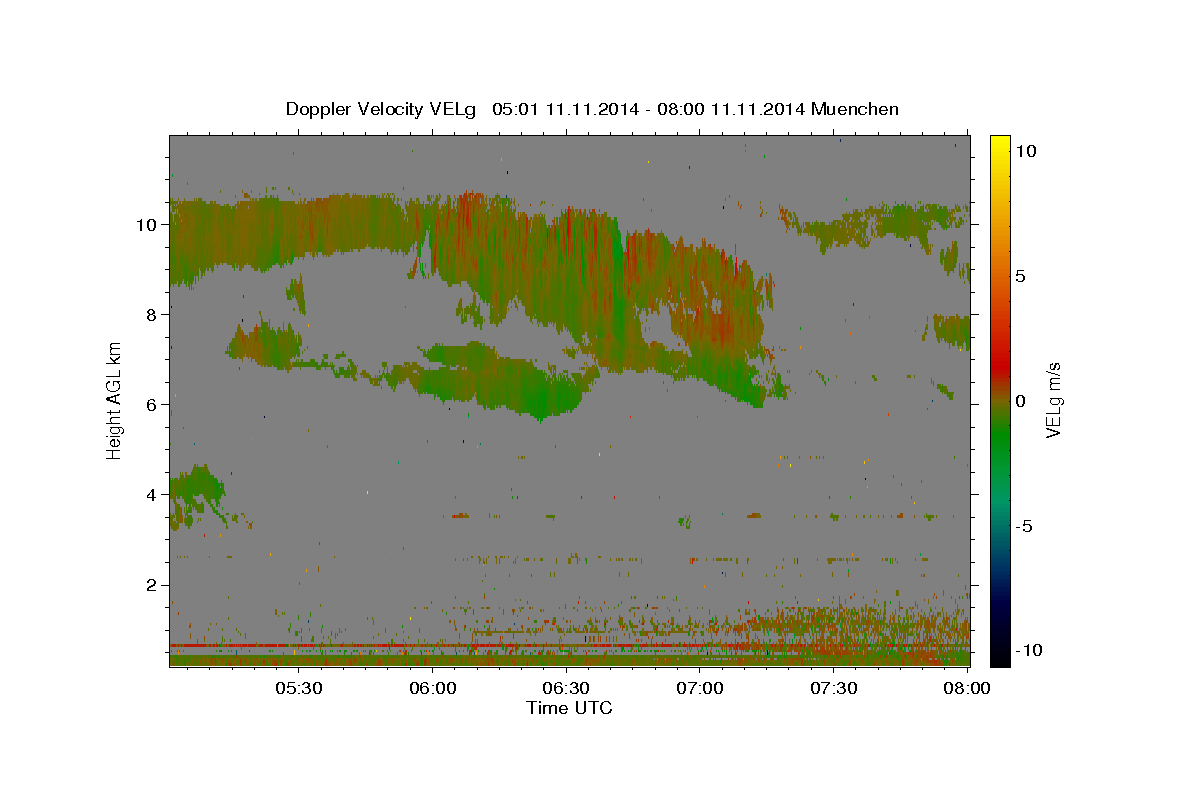Click height axis label '2'
1200x800 pixels.
point(151,584)
